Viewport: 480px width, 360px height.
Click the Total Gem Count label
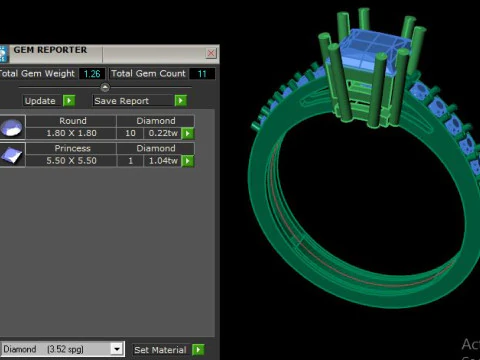148,74
